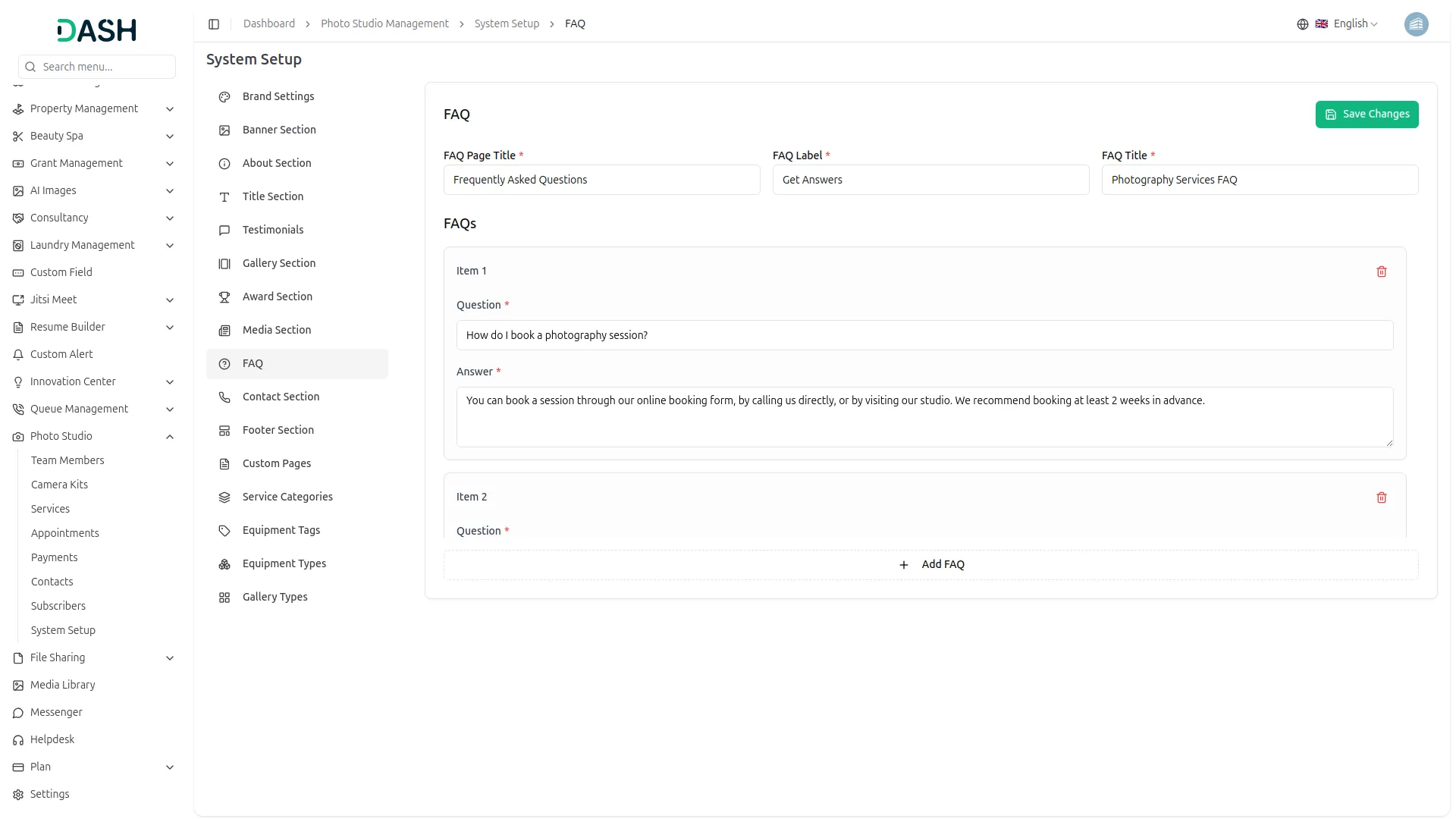
Task: Delete FAQ Item 1 with trash icon
Action: (1381, 271)
